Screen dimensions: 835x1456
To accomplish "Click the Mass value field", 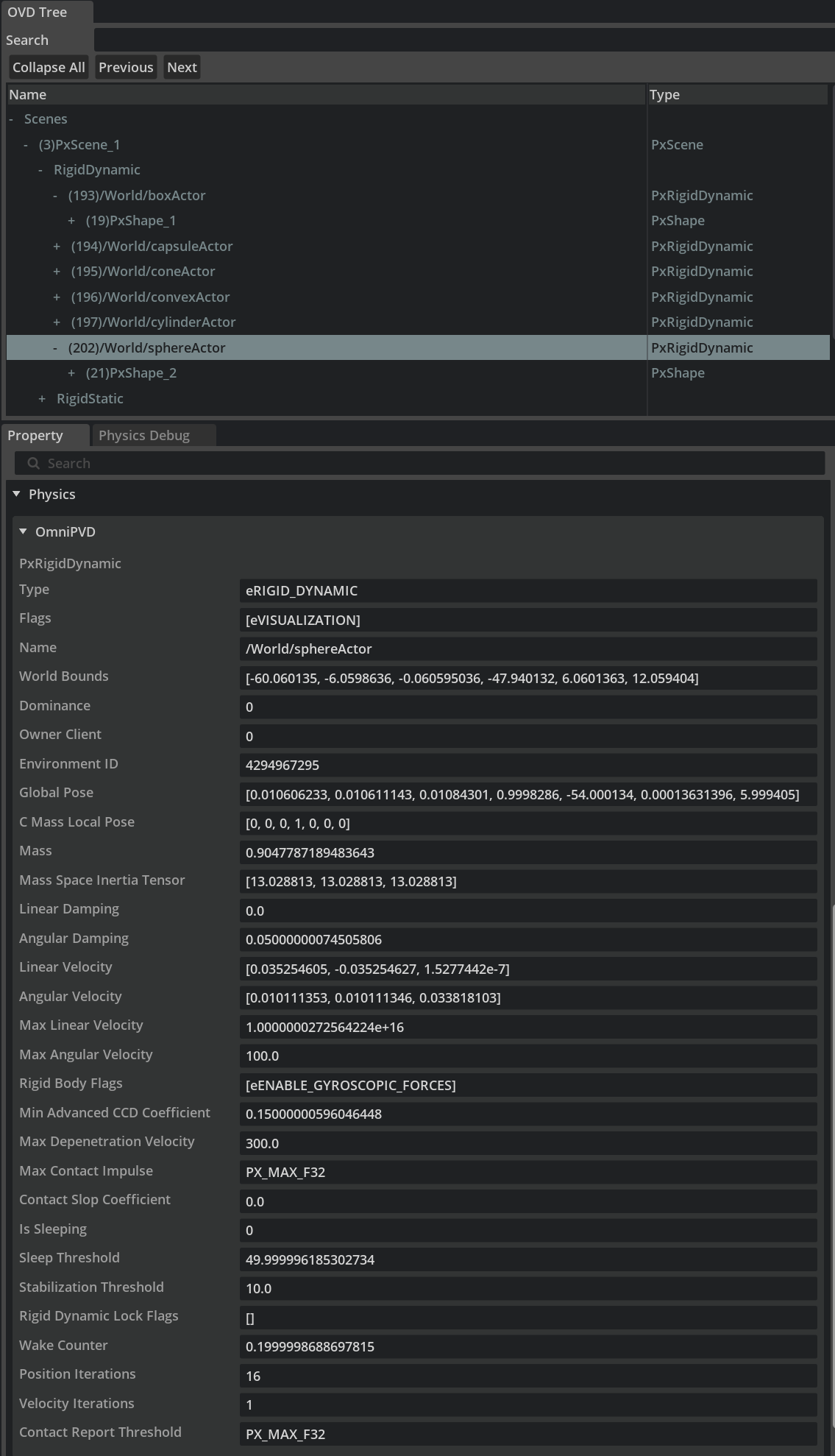I will tap(527, 852).
